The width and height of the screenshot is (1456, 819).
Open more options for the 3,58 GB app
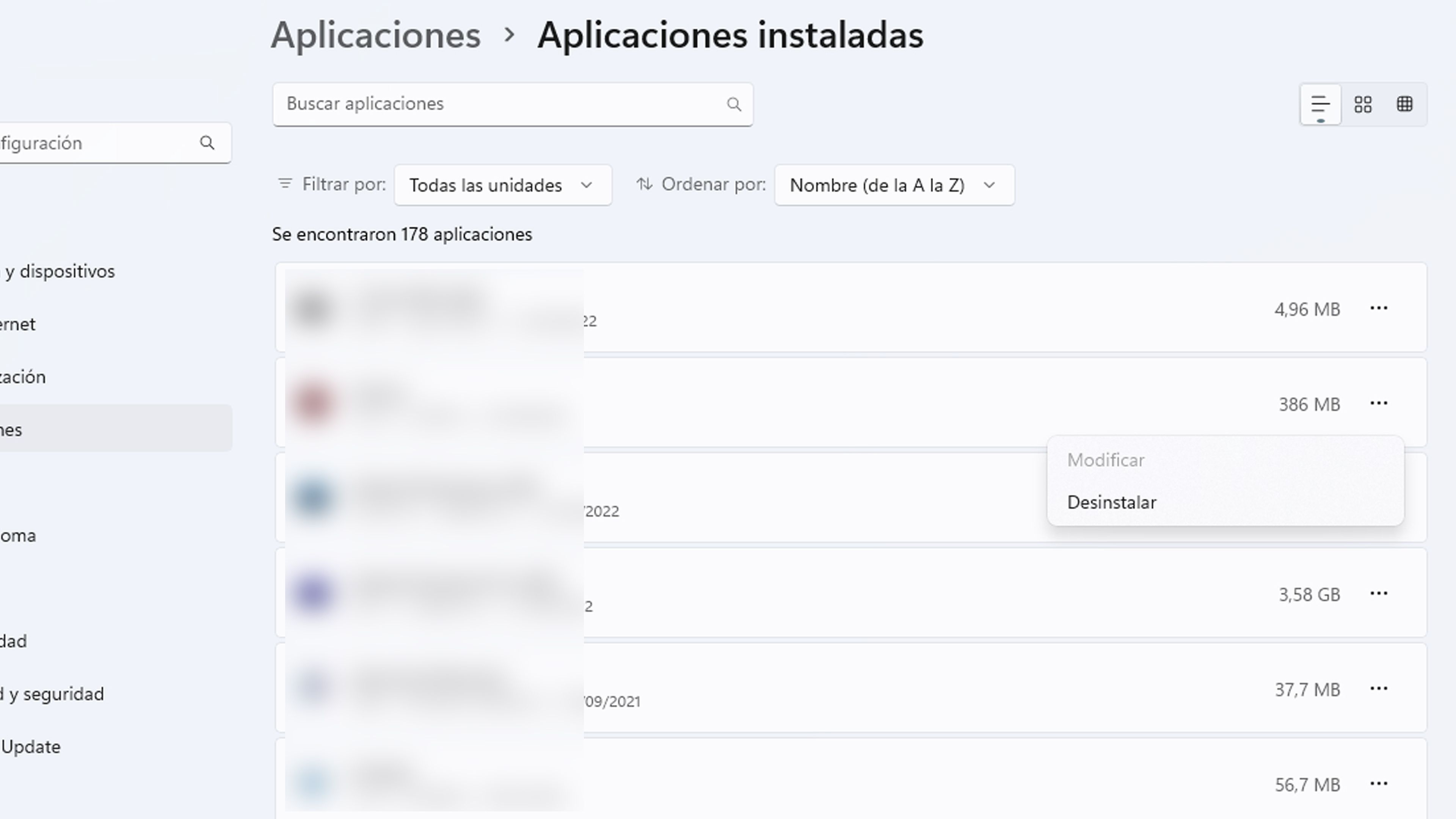point(1379,593)
